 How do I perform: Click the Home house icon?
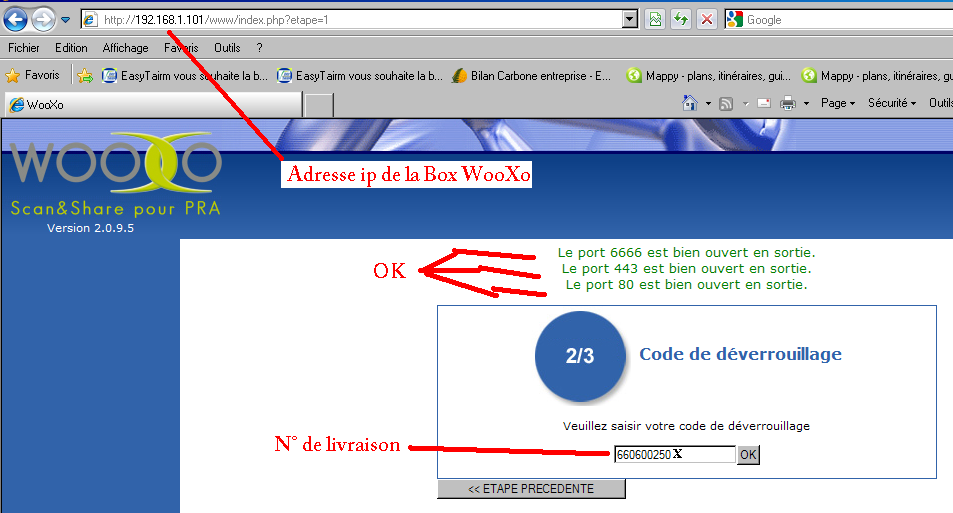690,103
